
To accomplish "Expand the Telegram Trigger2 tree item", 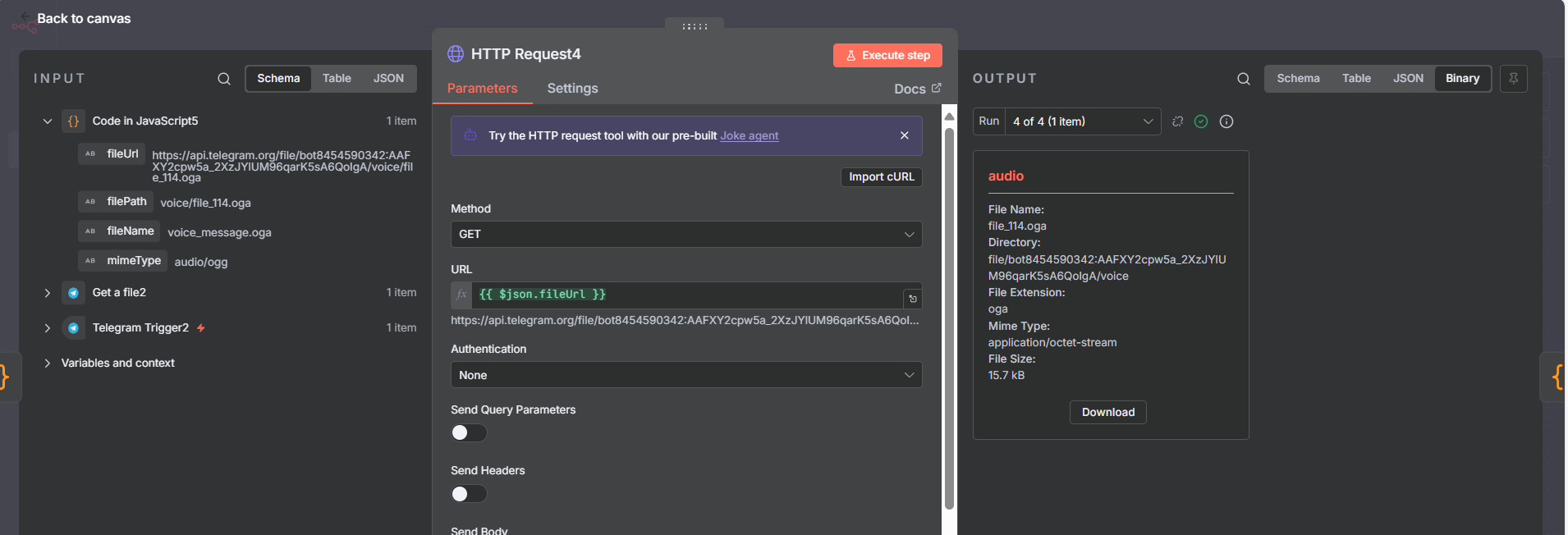I will pyautogui.click(x=48, y=328).
